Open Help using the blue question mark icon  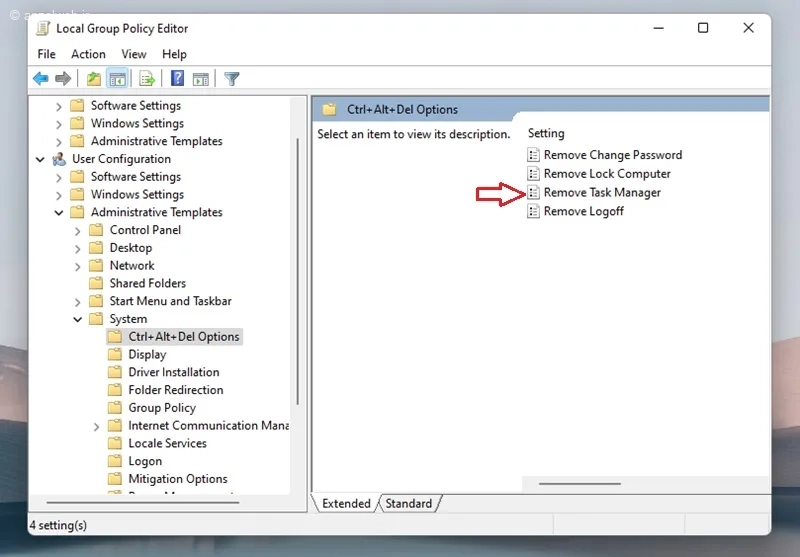pos(177,79)
